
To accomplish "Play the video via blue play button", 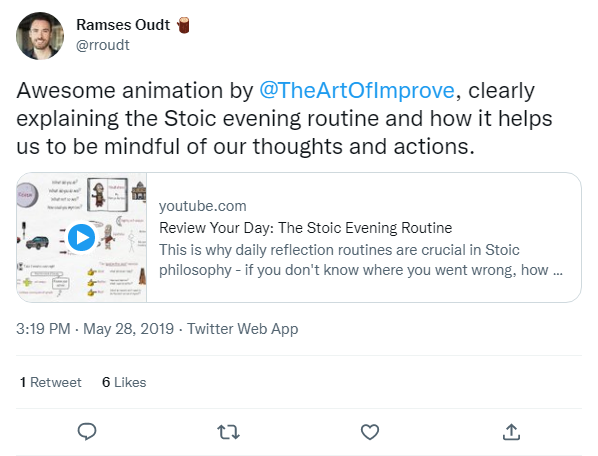I will click(x=81, y=237).
